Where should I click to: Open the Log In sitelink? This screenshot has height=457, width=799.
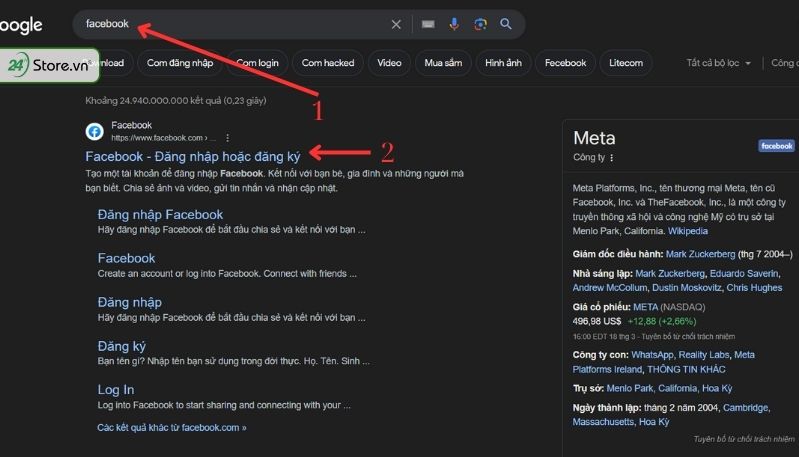click(116, 390)
